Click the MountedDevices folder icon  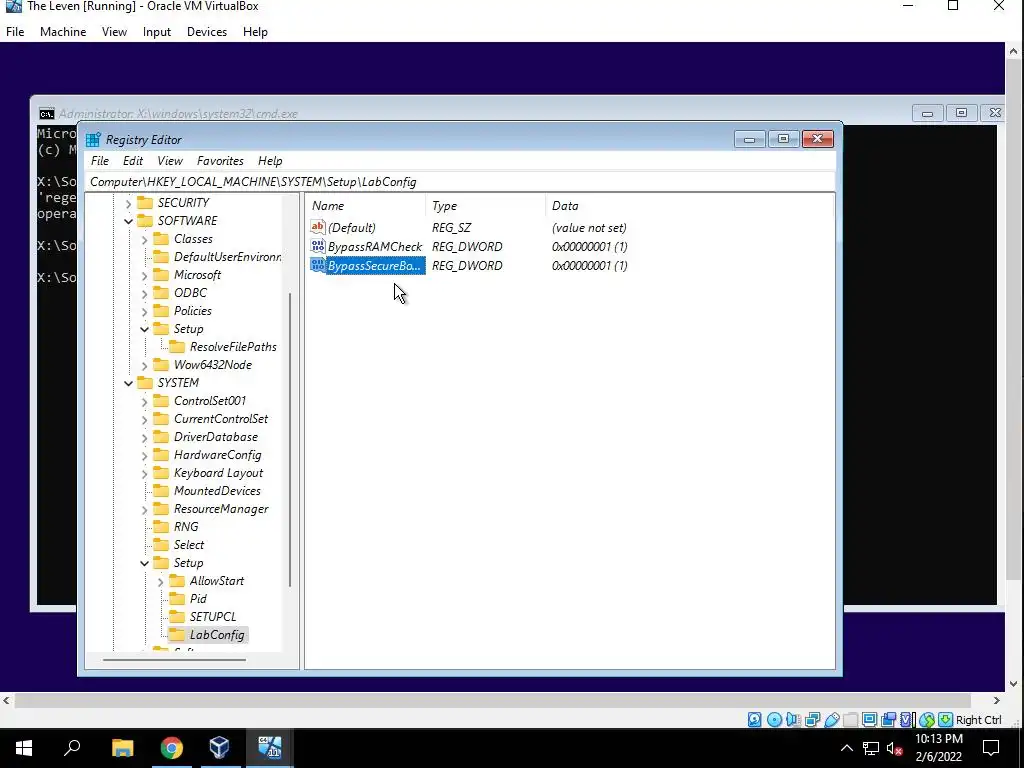coord(161,490)
